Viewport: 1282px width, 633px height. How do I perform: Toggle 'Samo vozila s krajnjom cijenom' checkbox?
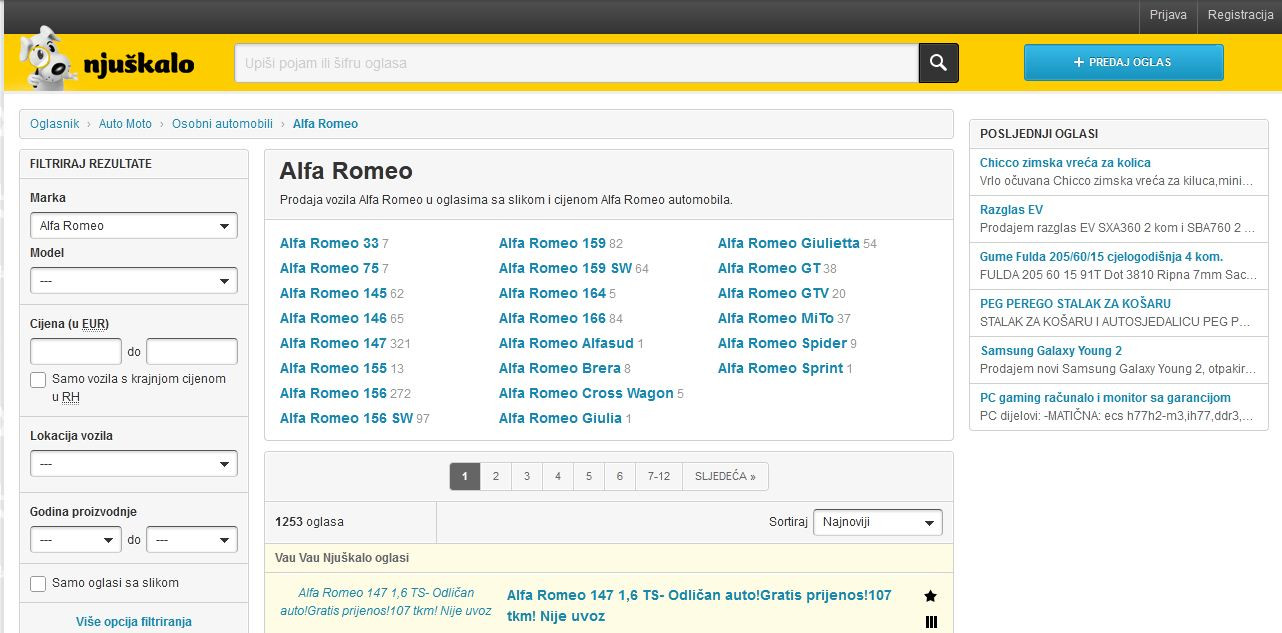click(x=38, y=380)
